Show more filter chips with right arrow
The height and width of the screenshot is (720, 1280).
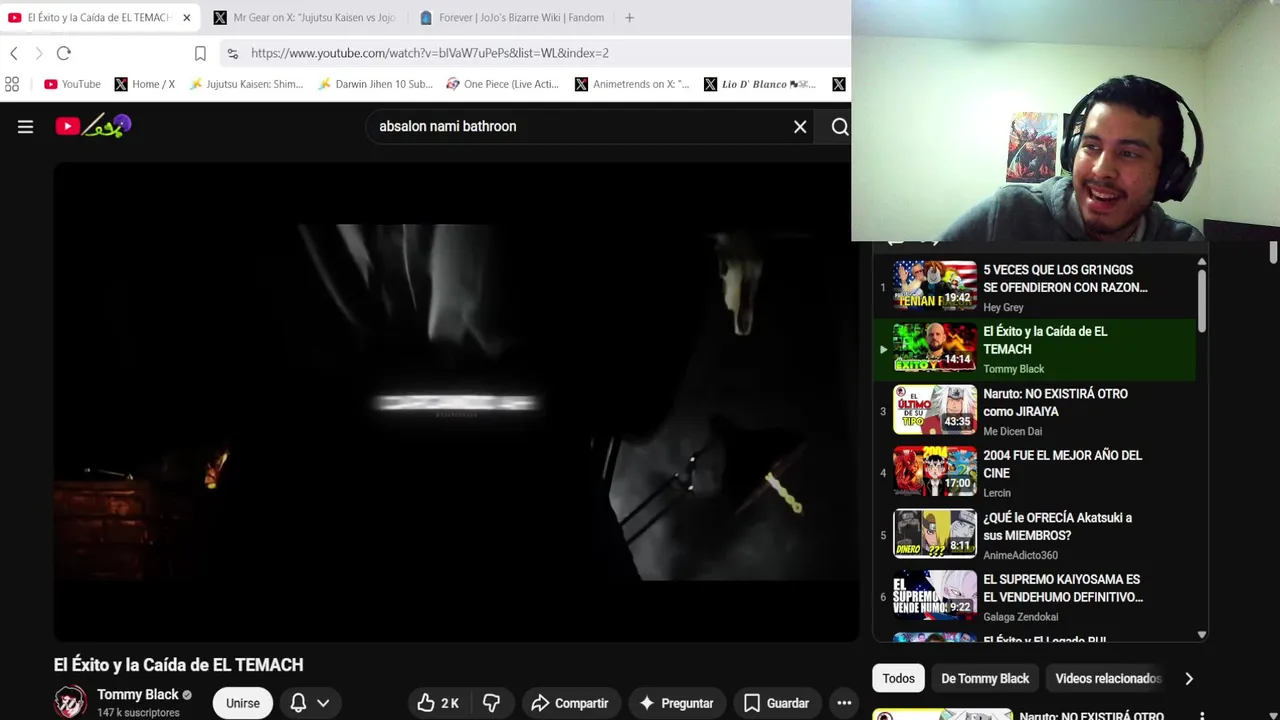1189,678
